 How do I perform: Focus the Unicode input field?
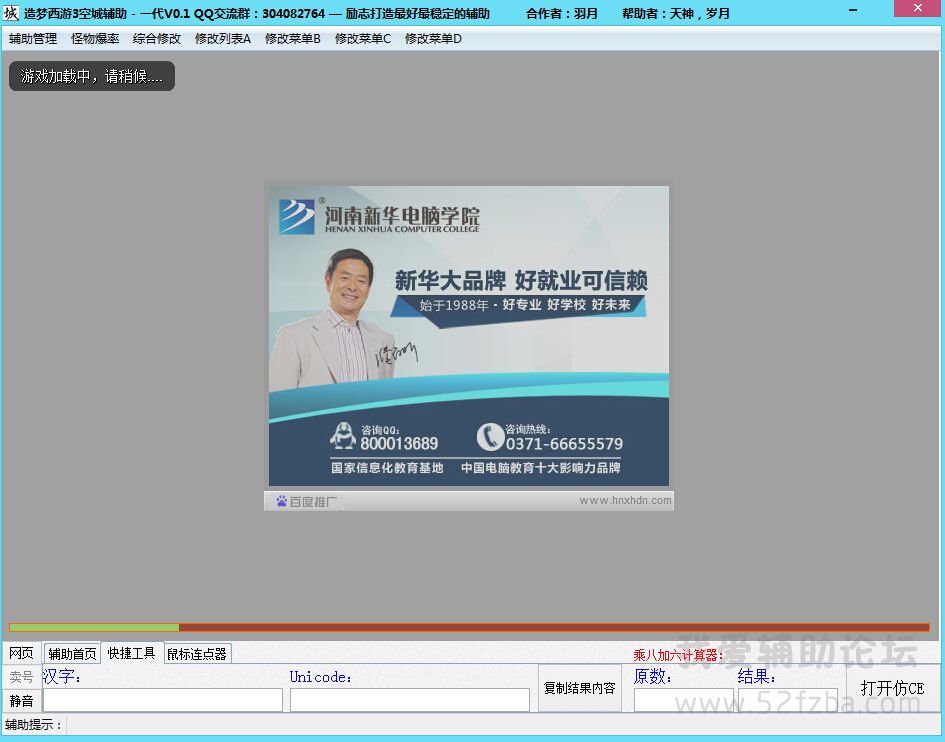click(x=410, y=700)
